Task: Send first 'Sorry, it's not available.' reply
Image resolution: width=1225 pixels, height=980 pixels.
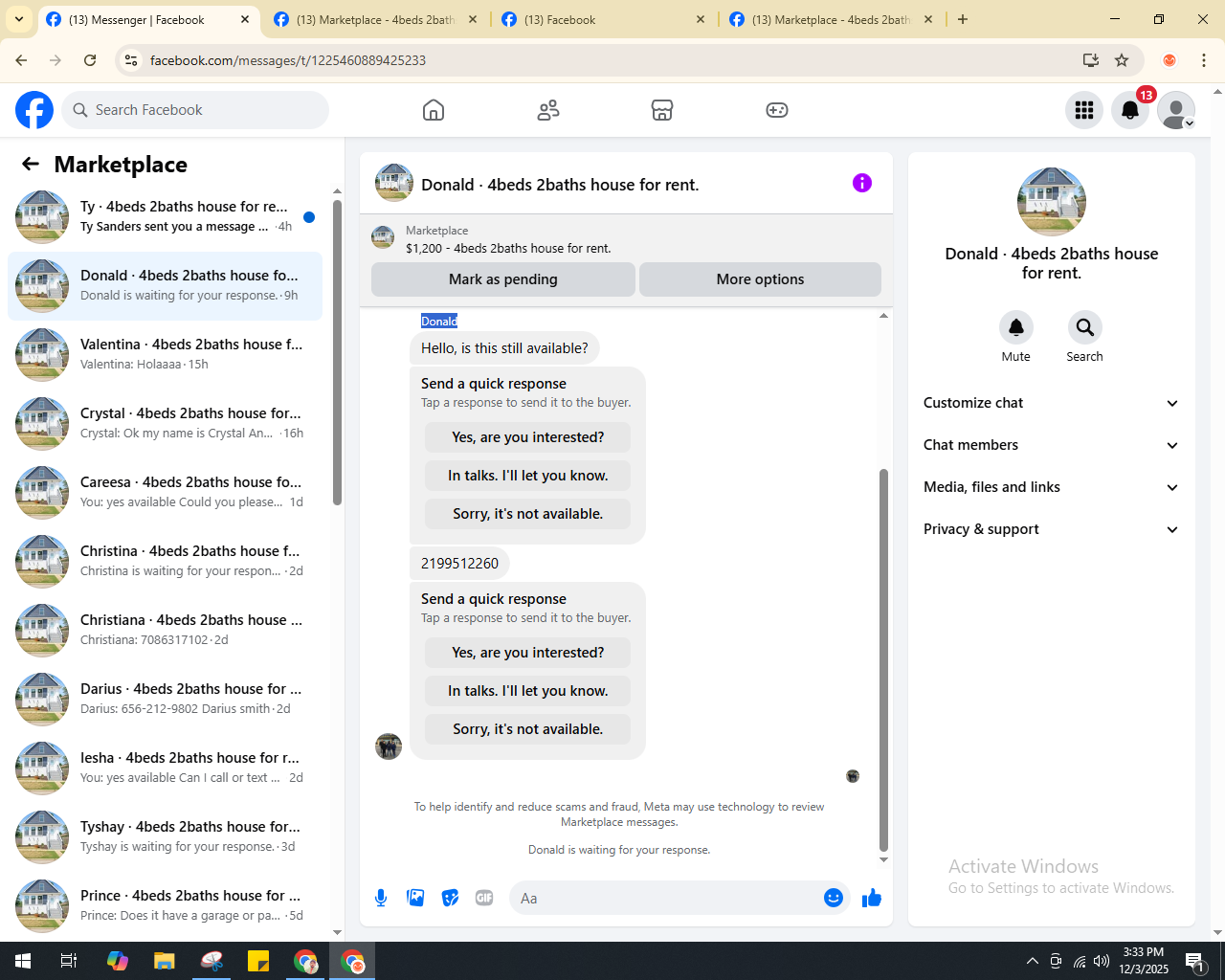Action: [x=527, y=514]
